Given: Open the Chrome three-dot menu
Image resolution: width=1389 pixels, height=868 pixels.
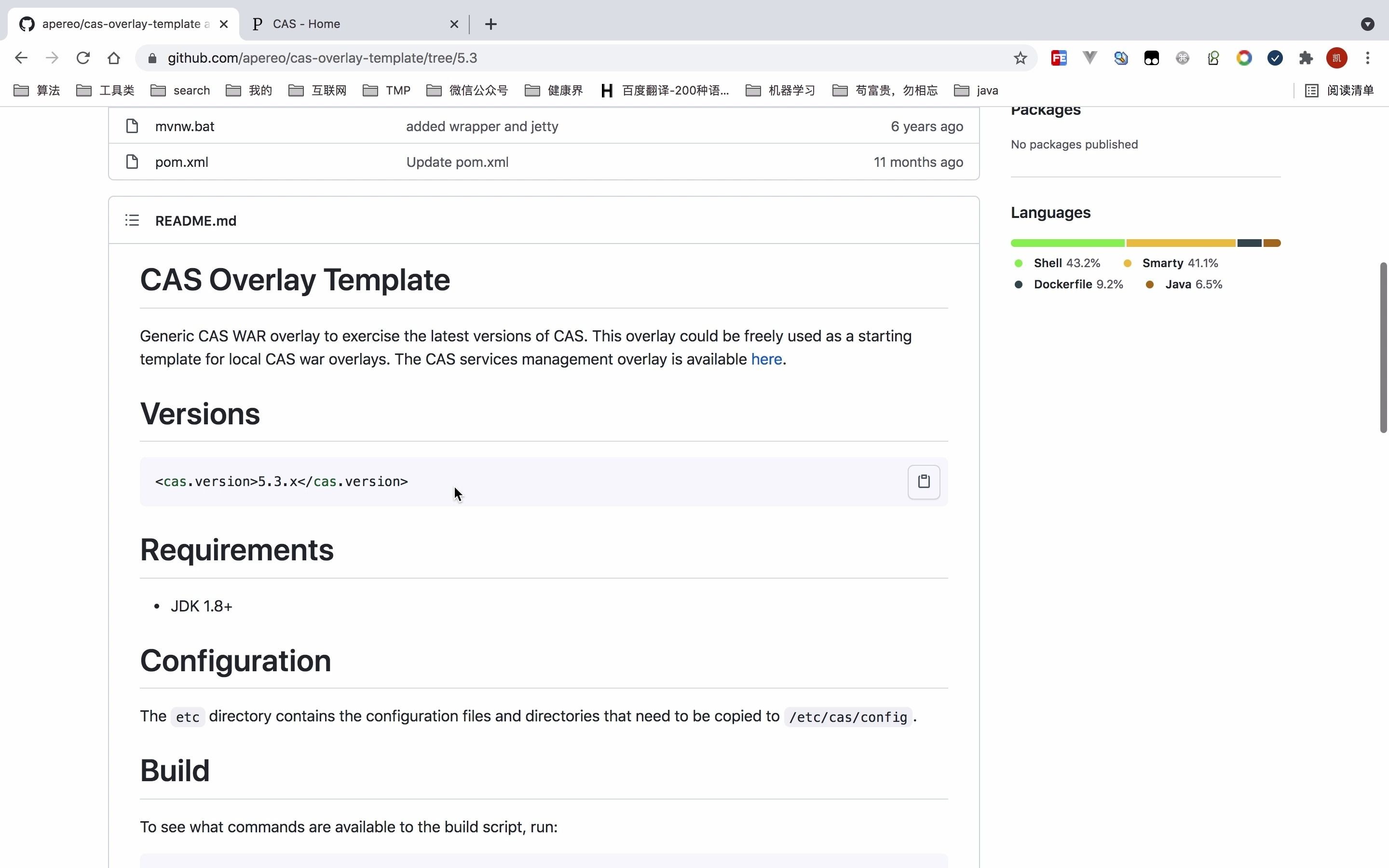Looking at the screenshot, I should point(1368,58).
